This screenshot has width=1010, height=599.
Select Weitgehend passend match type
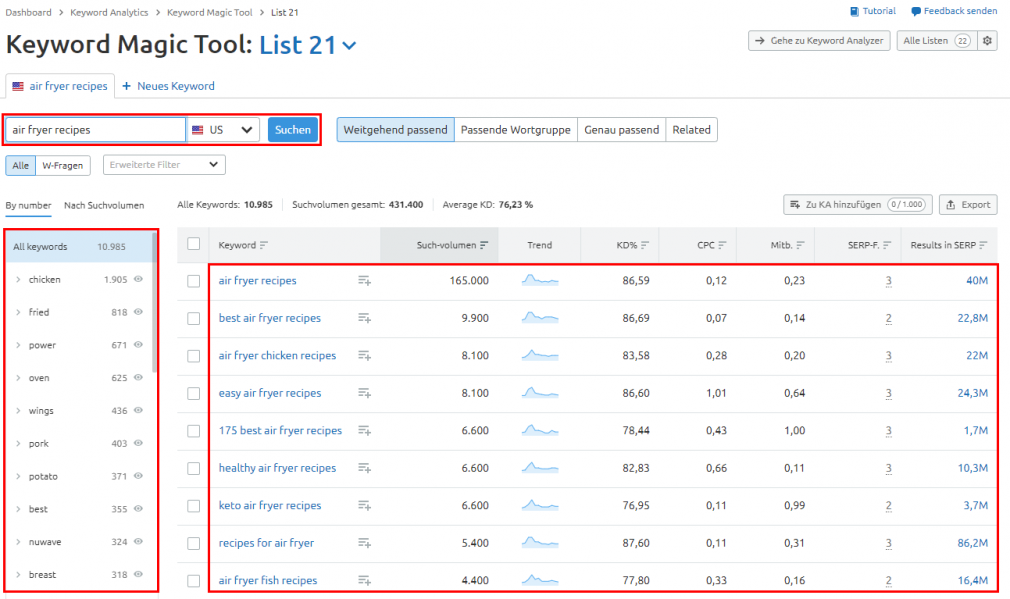(395, 129)
